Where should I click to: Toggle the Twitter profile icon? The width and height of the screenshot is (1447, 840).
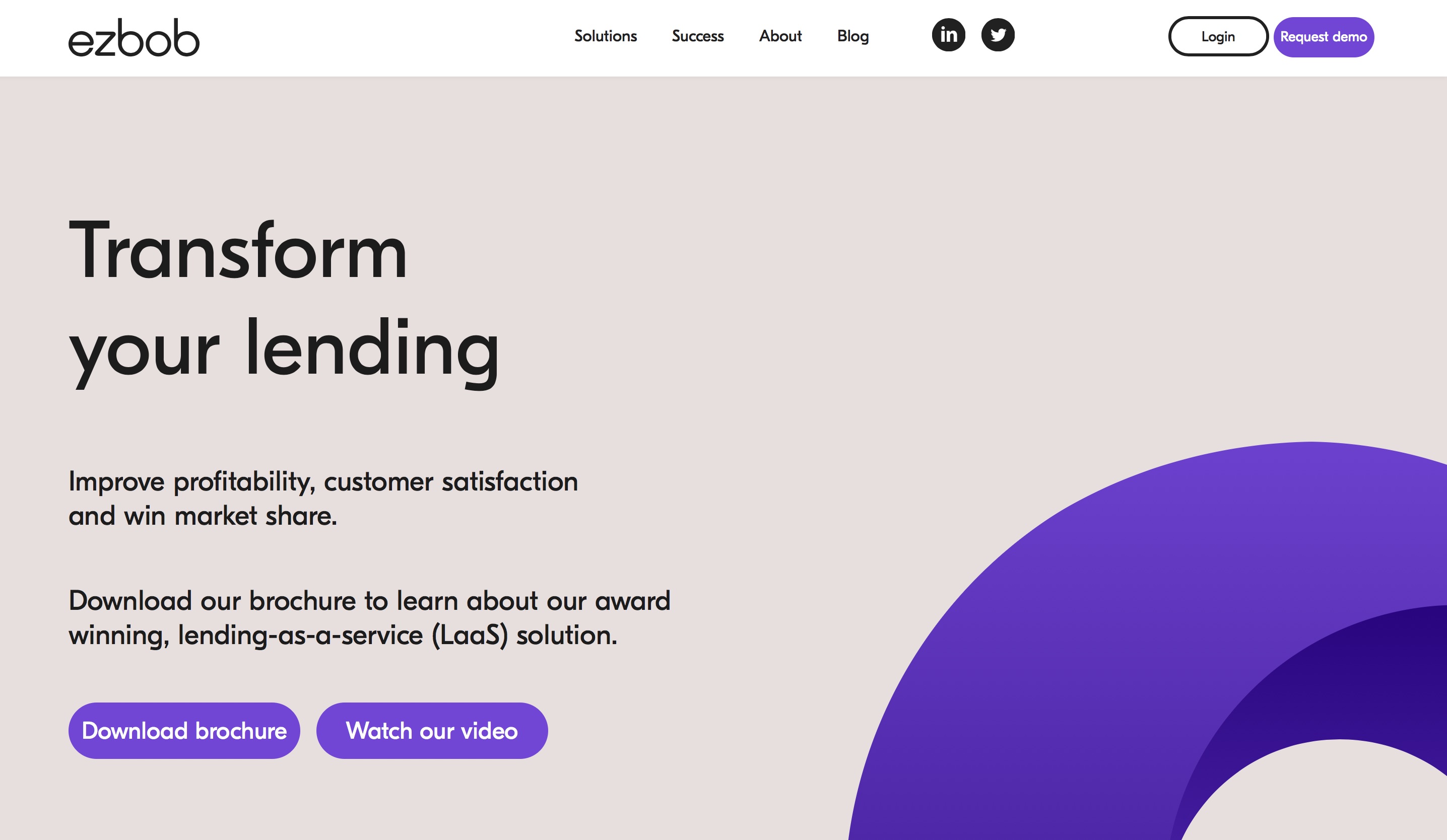point(997,35)
